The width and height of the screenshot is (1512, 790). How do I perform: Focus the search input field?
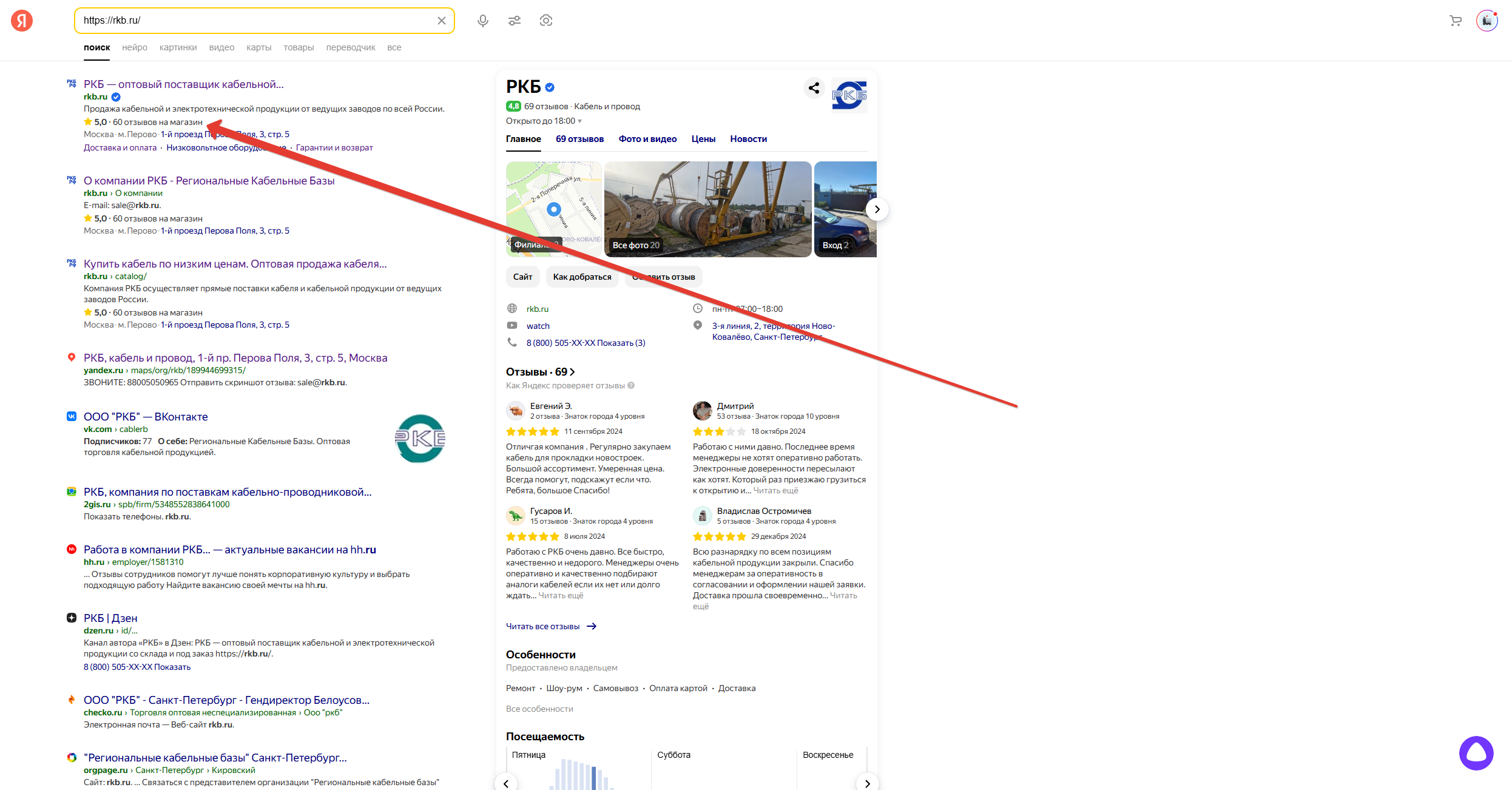[258, 21]
